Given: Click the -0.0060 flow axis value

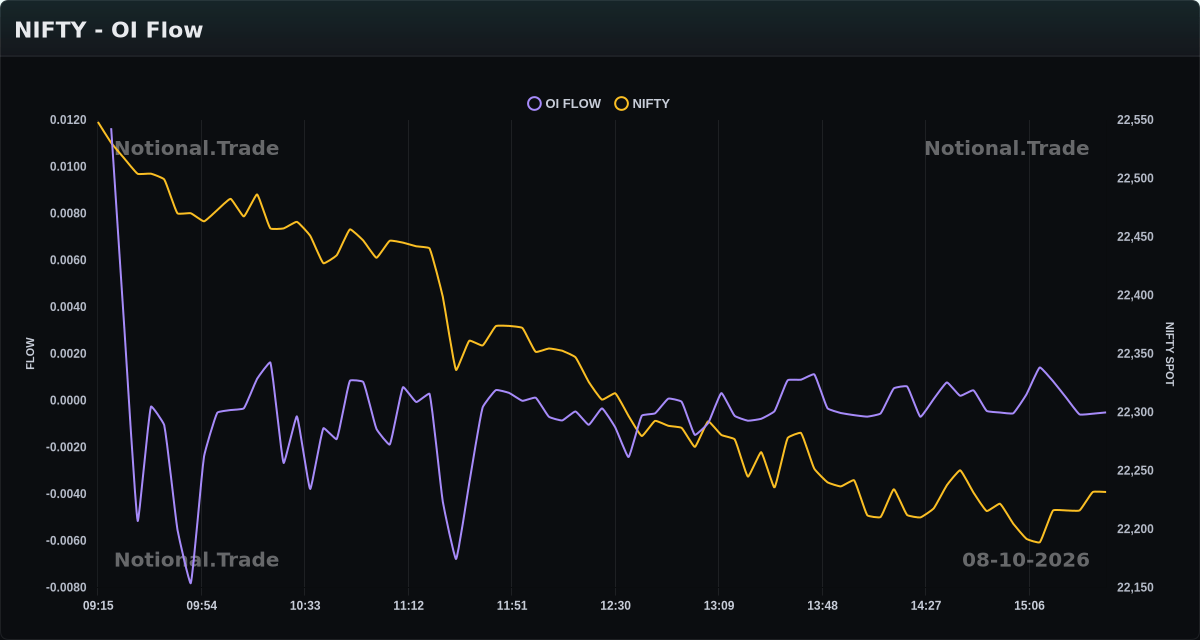Looking at the screenshot, I should point(66,541).
